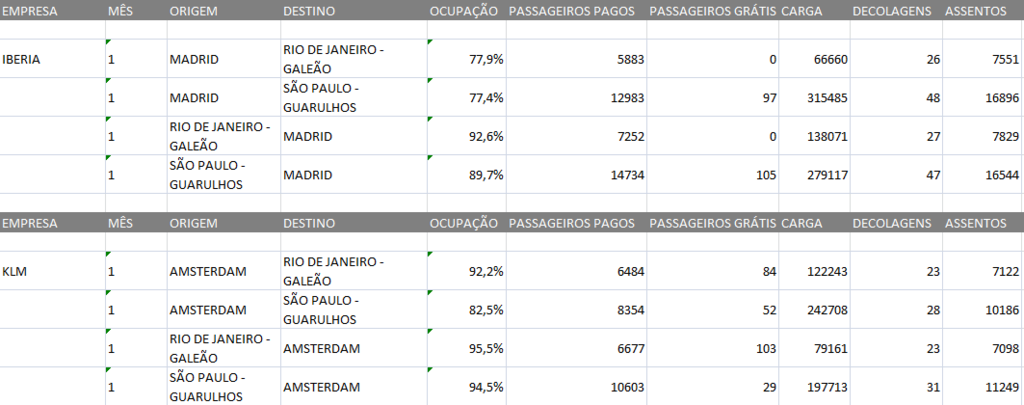The width and height of the screenshot is (1024, 405).
Task: Select the 95,5% occupancy cell
Action: coord(467,349)
